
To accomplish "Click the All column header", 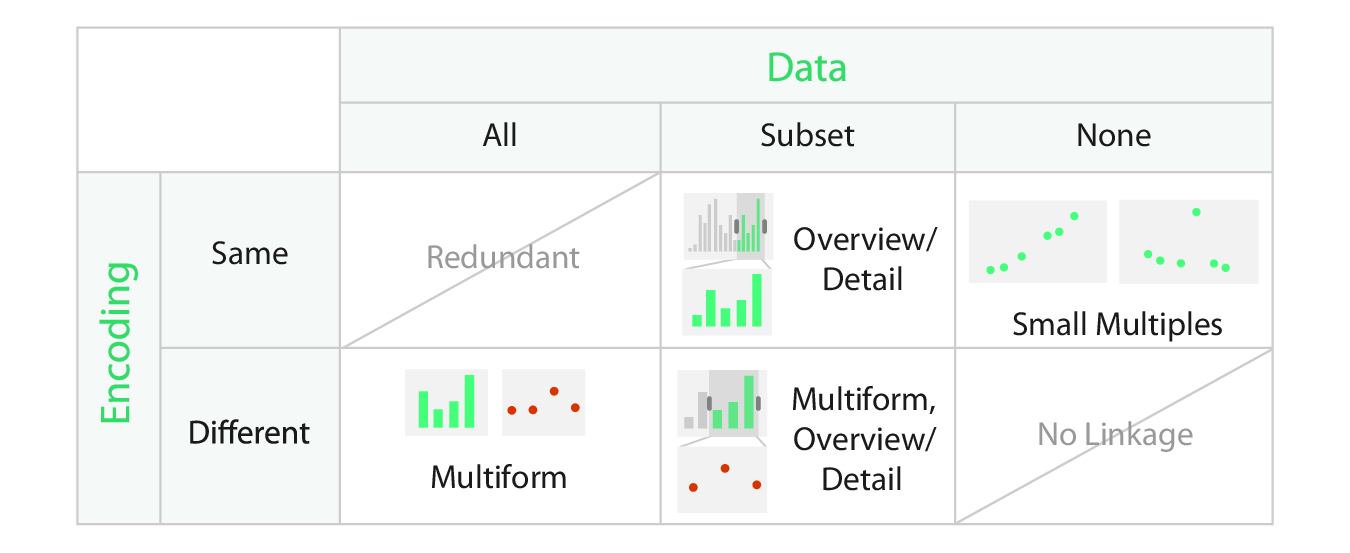I will 500,136.
